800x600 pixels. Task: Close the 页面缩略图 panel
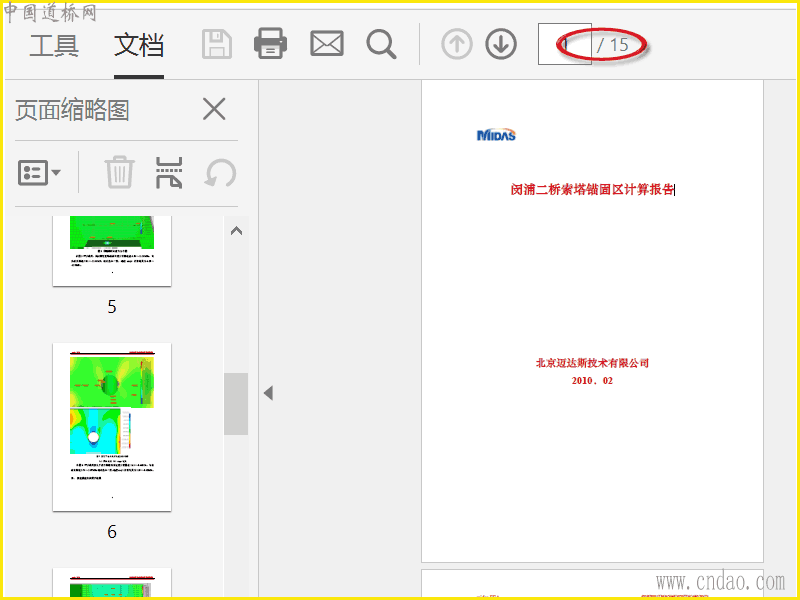point(214,109)
